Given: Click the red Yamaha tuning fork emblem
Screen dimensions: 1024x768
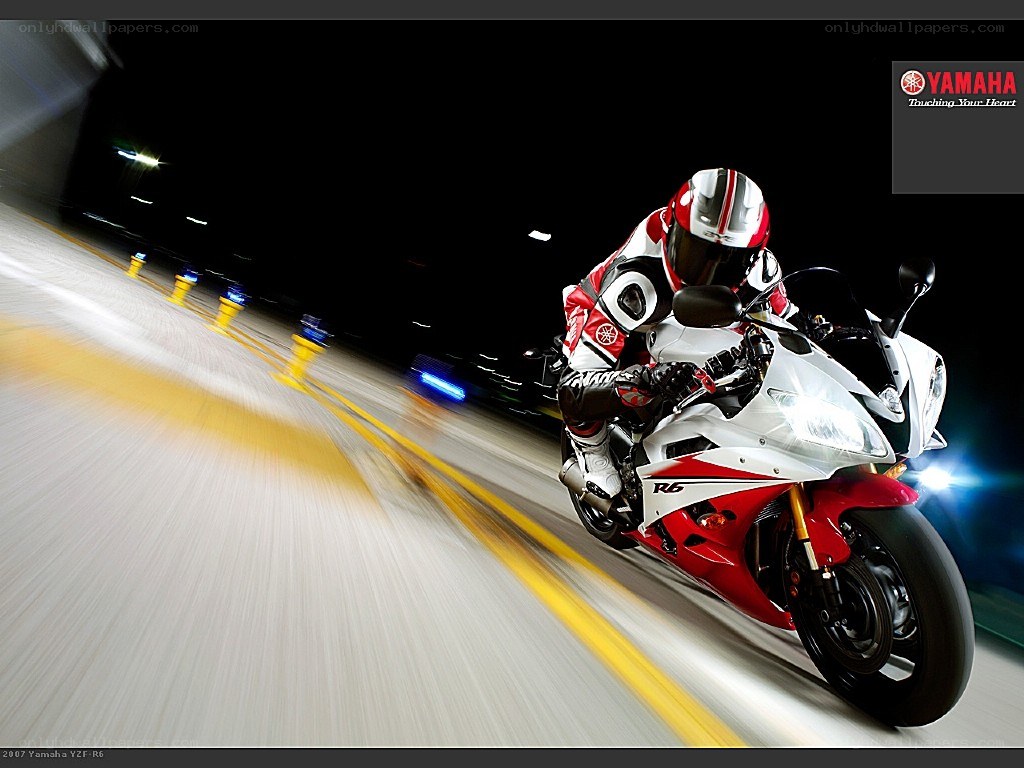Looking at the screenshot, I should (x=912, y=83).
